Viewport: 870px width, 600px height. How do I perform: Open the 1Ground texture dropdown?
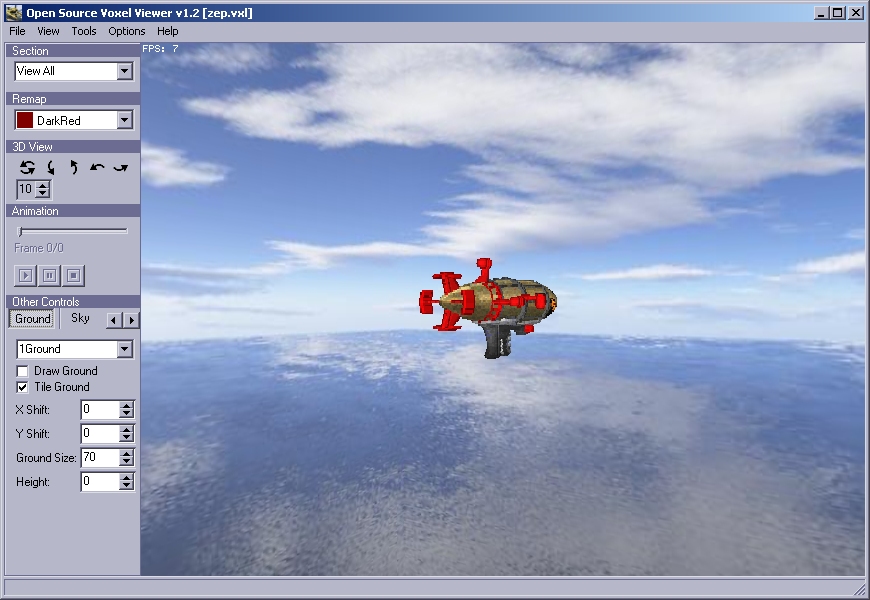(124, 349)
